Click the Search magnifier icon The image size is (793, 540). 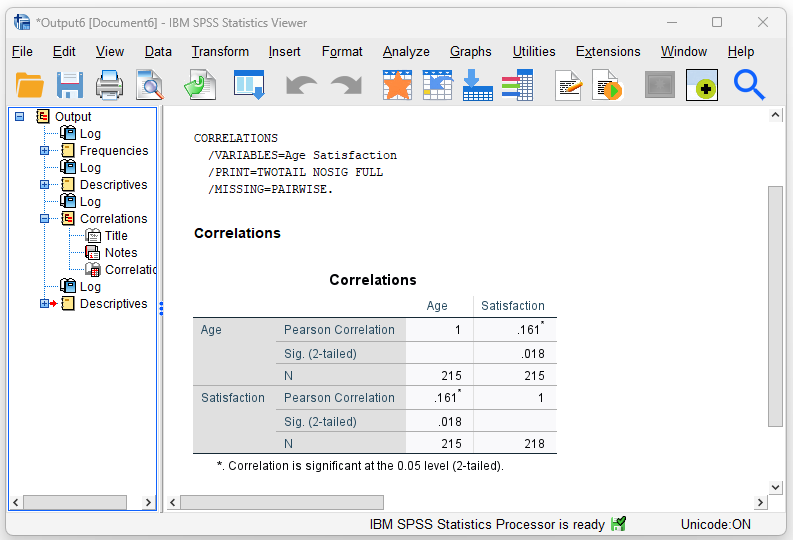coord(749,84)
